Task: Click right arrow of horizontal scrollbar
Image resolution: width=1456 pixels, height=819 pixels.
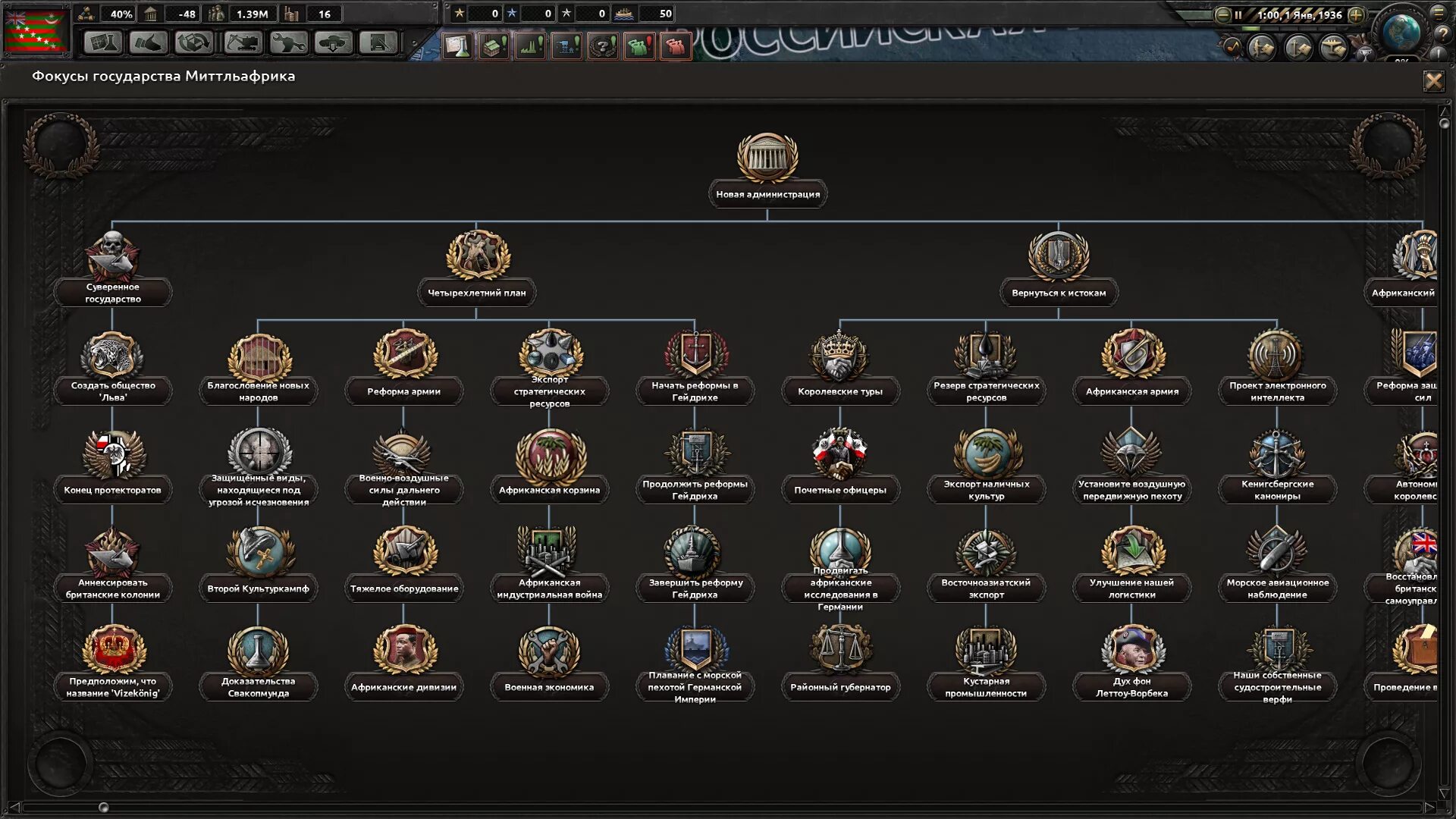Action: pyautogui.click(x=1429, y=807)
